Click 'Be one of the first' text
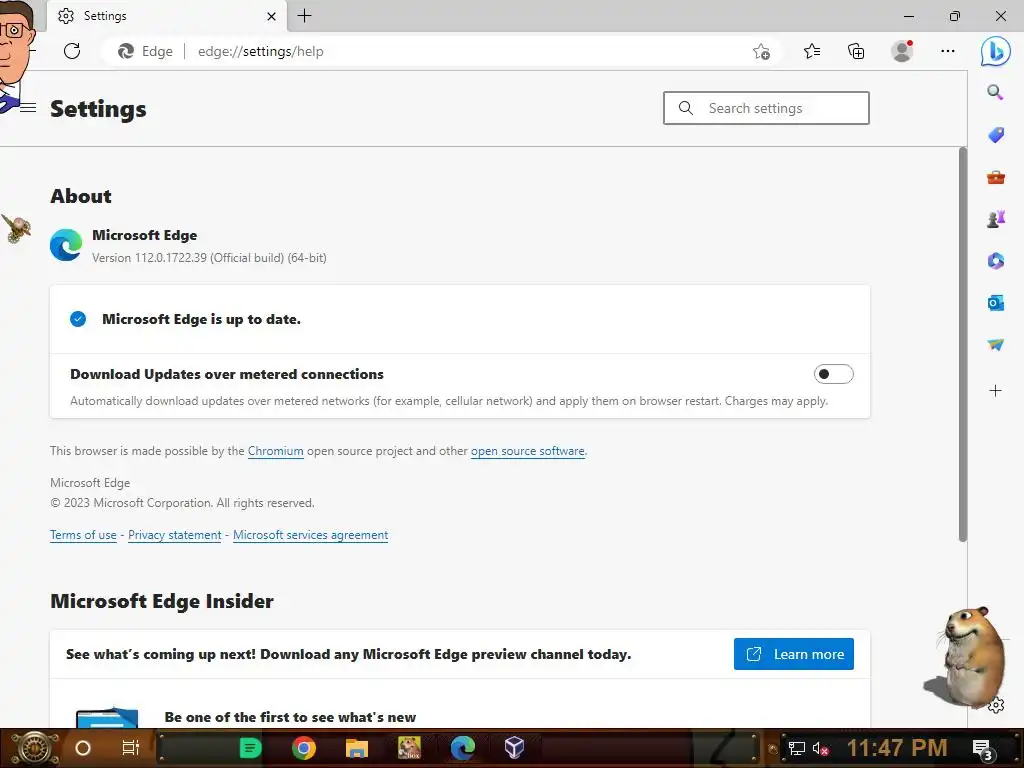The height and width of the screenshot is (768, 1024). (x=290, y=717)
